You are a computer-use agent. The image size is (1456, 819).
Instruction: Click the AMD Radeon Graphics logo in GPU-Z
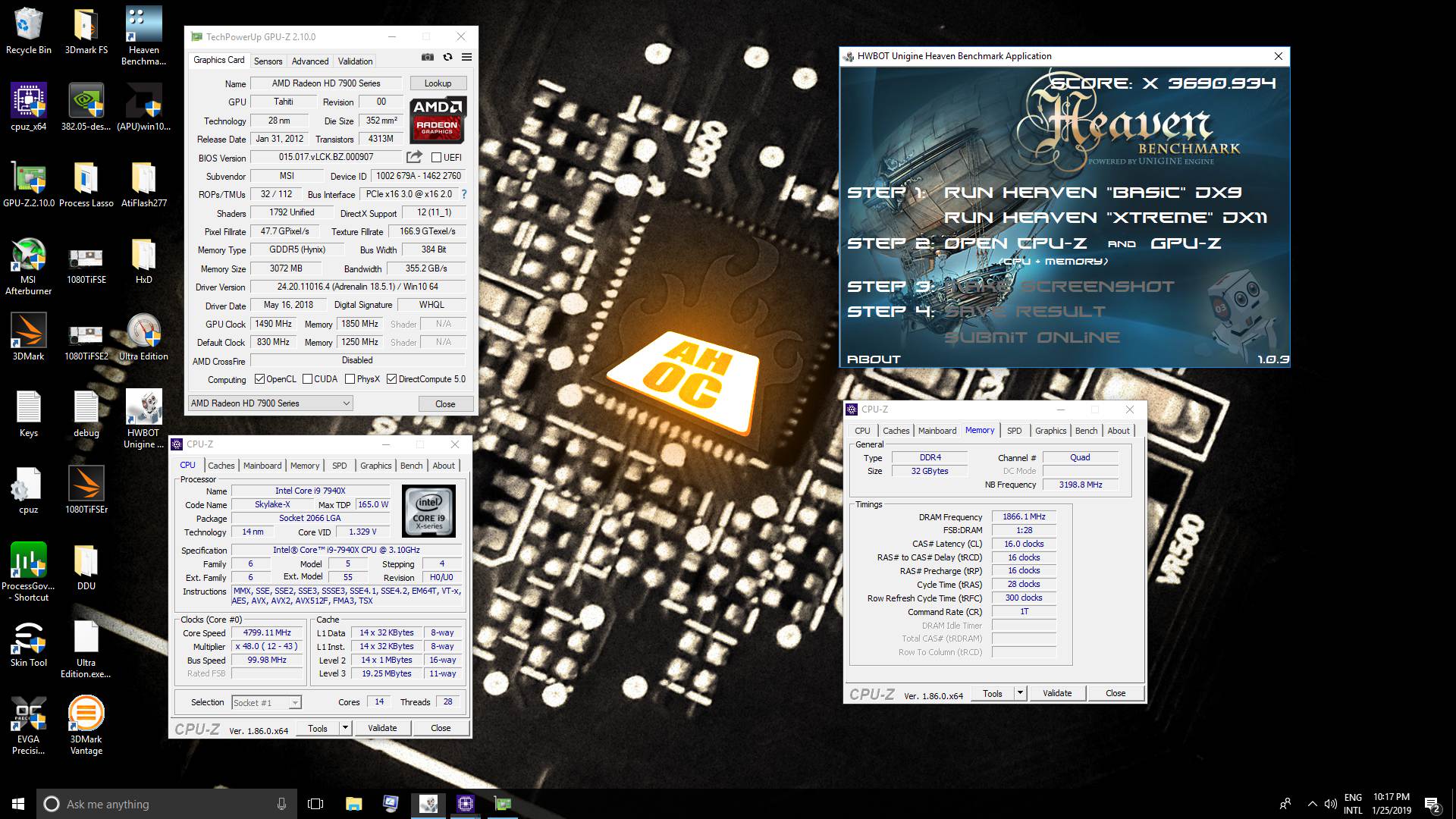[x=438, y=120]
